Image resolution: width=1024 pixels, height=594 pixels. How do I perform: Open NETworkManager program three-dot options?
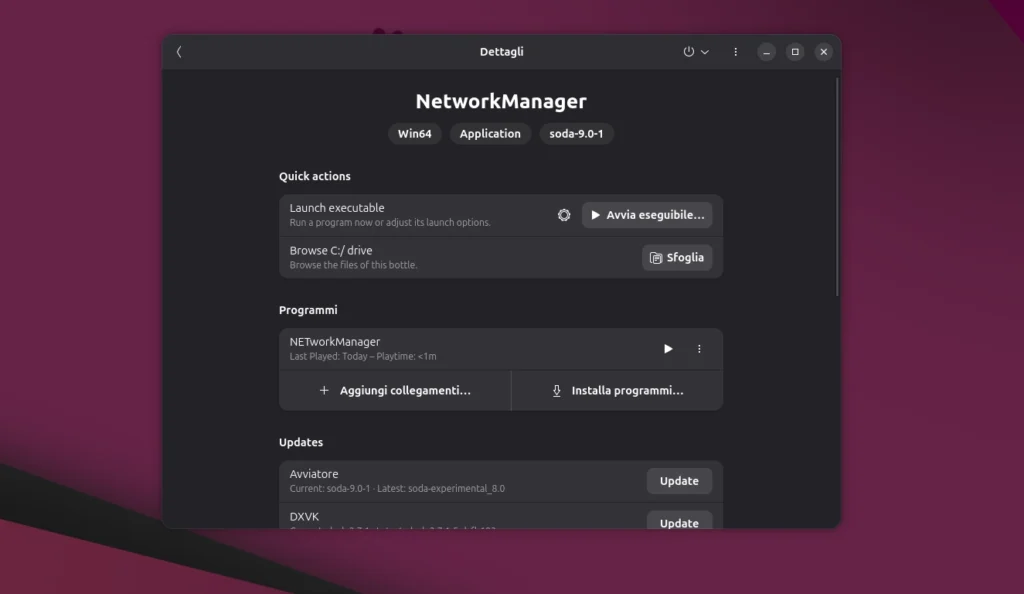coord(699,349)
